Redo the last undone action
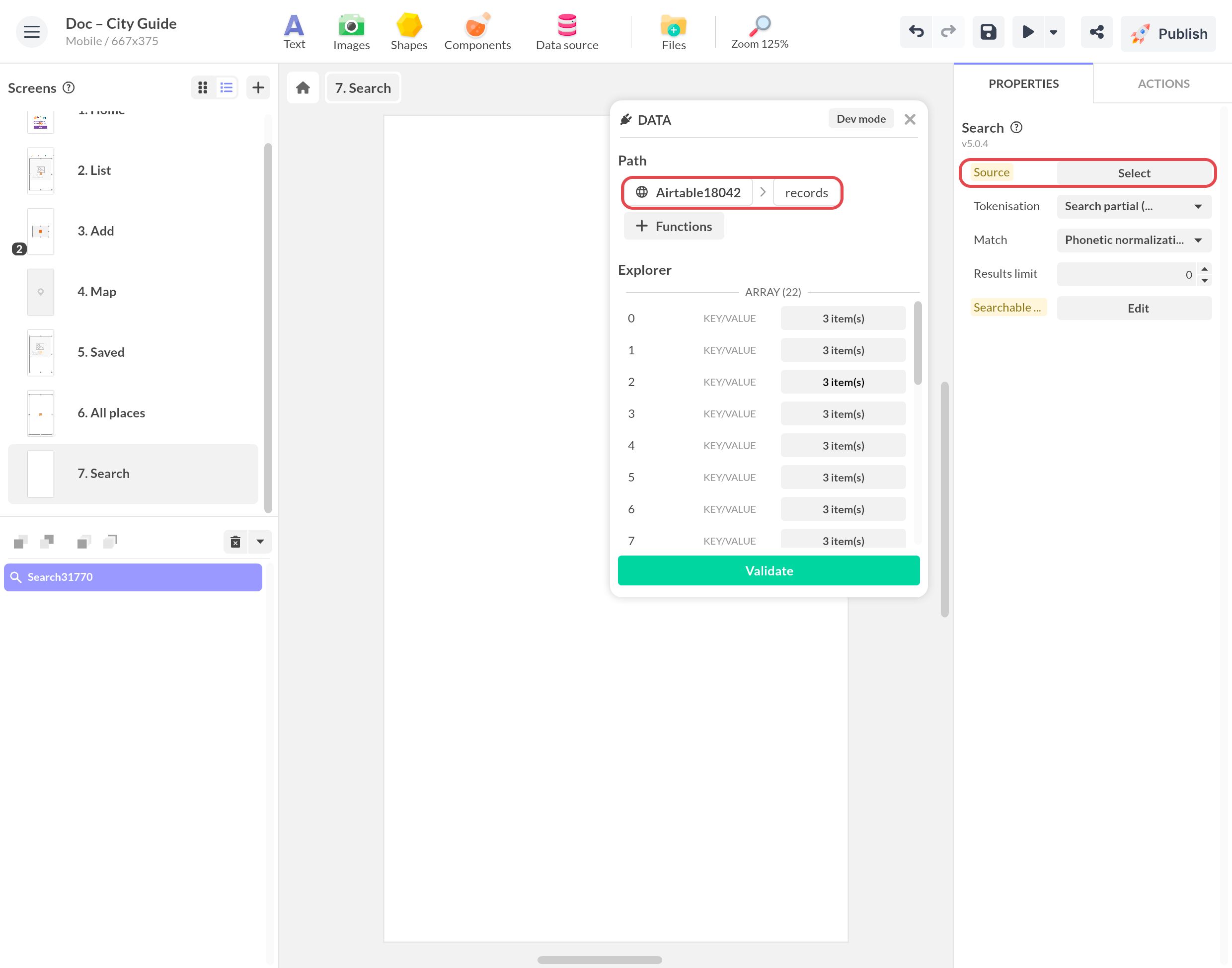 (948, 32)
